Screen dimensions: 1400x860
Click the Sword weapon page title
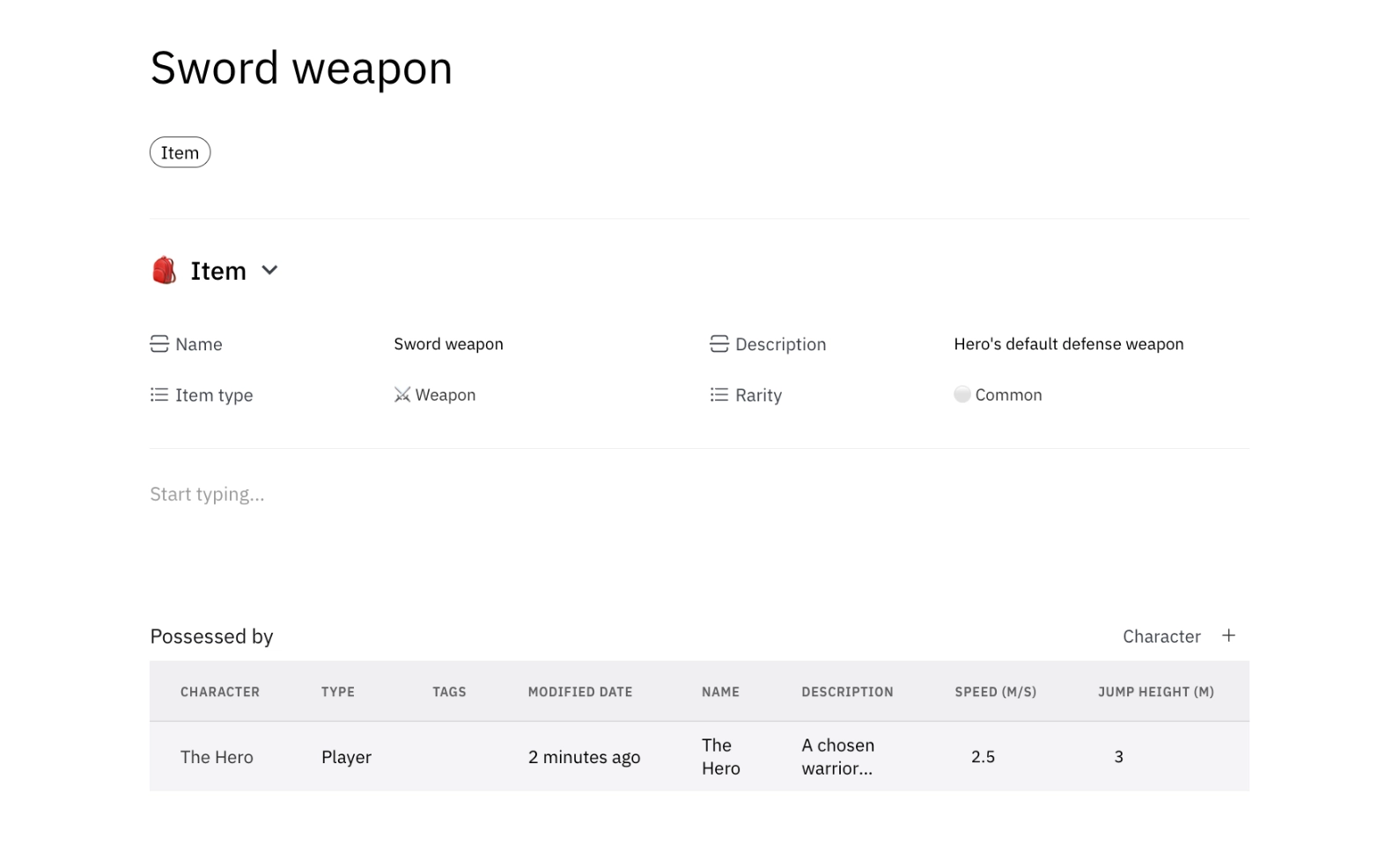(x=301, y=68)
